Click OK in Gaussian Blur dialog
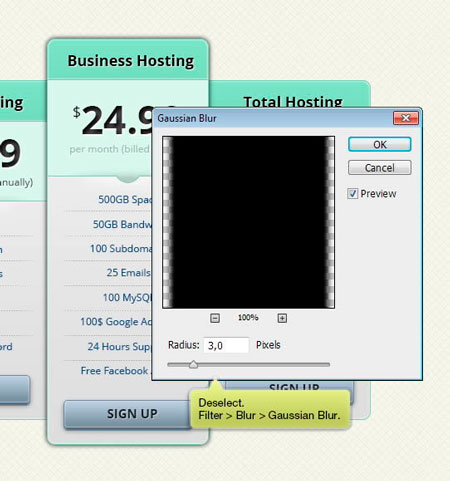This screenshot has height=481, width=450. 379,145
